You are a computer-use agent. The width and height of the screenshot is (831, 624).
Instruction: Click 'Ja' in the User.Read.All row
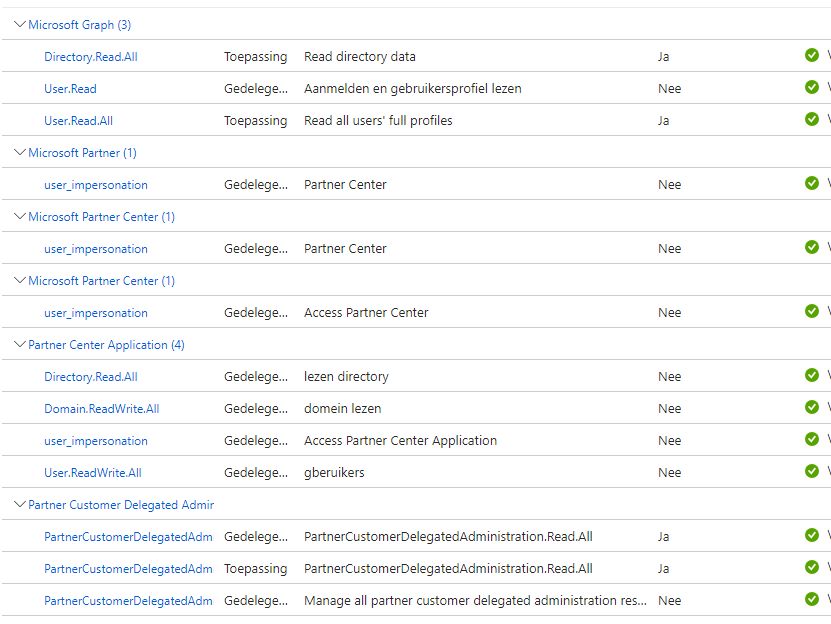click(664, 121)
